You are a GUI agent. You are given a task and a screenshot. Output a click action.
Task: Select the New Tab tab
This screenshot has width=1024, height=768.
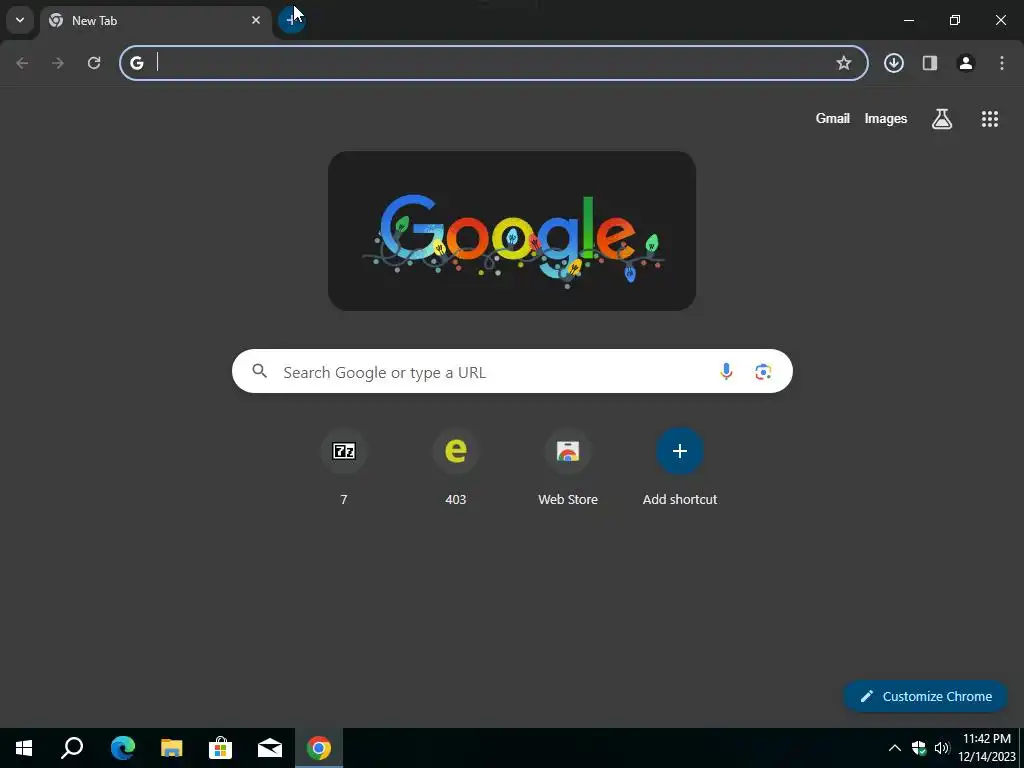(x=155, y=21)
